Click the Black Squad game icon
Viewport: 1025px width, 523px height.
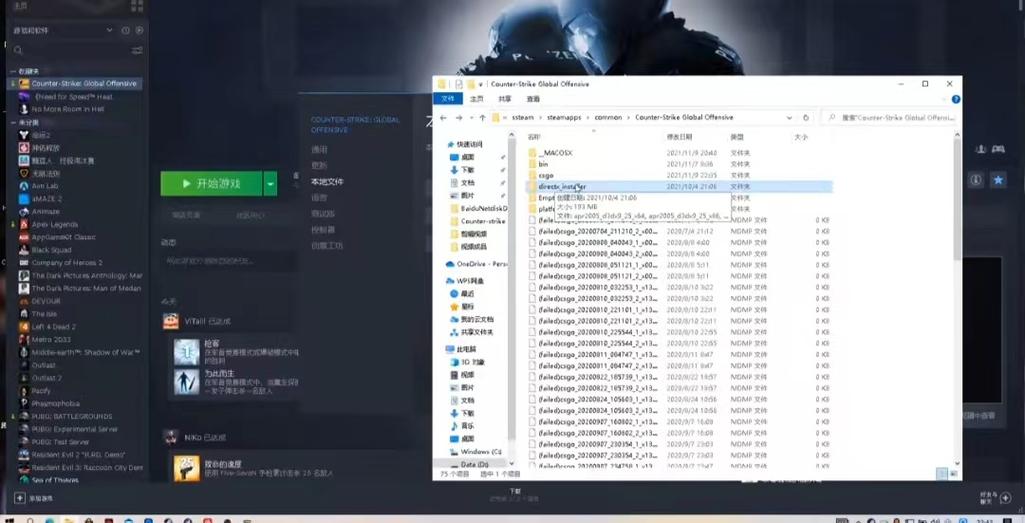(24, 250)
